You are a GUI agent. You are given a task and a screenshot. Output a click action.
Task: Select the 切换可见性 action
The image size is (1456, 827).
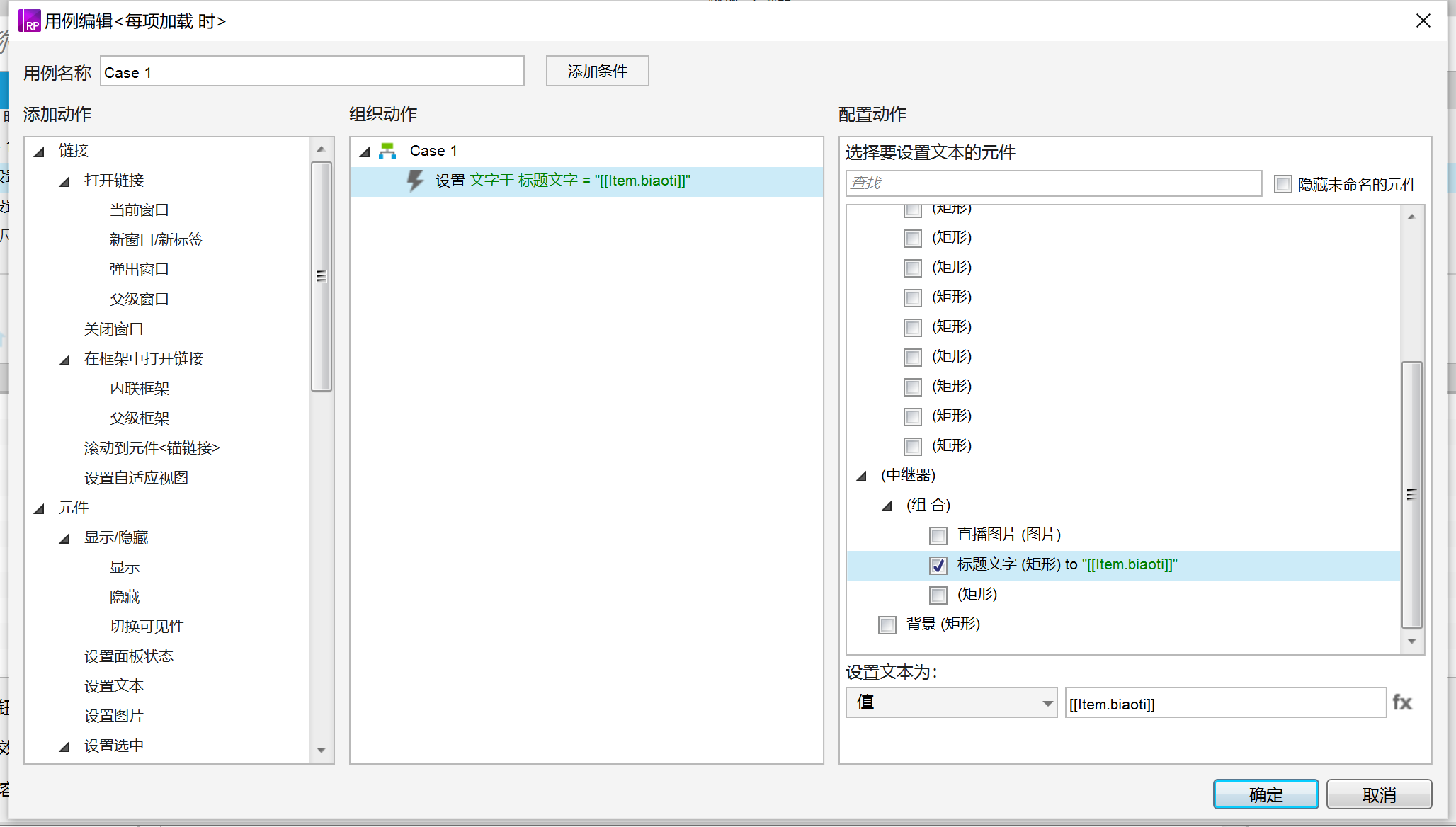point(147,627)
